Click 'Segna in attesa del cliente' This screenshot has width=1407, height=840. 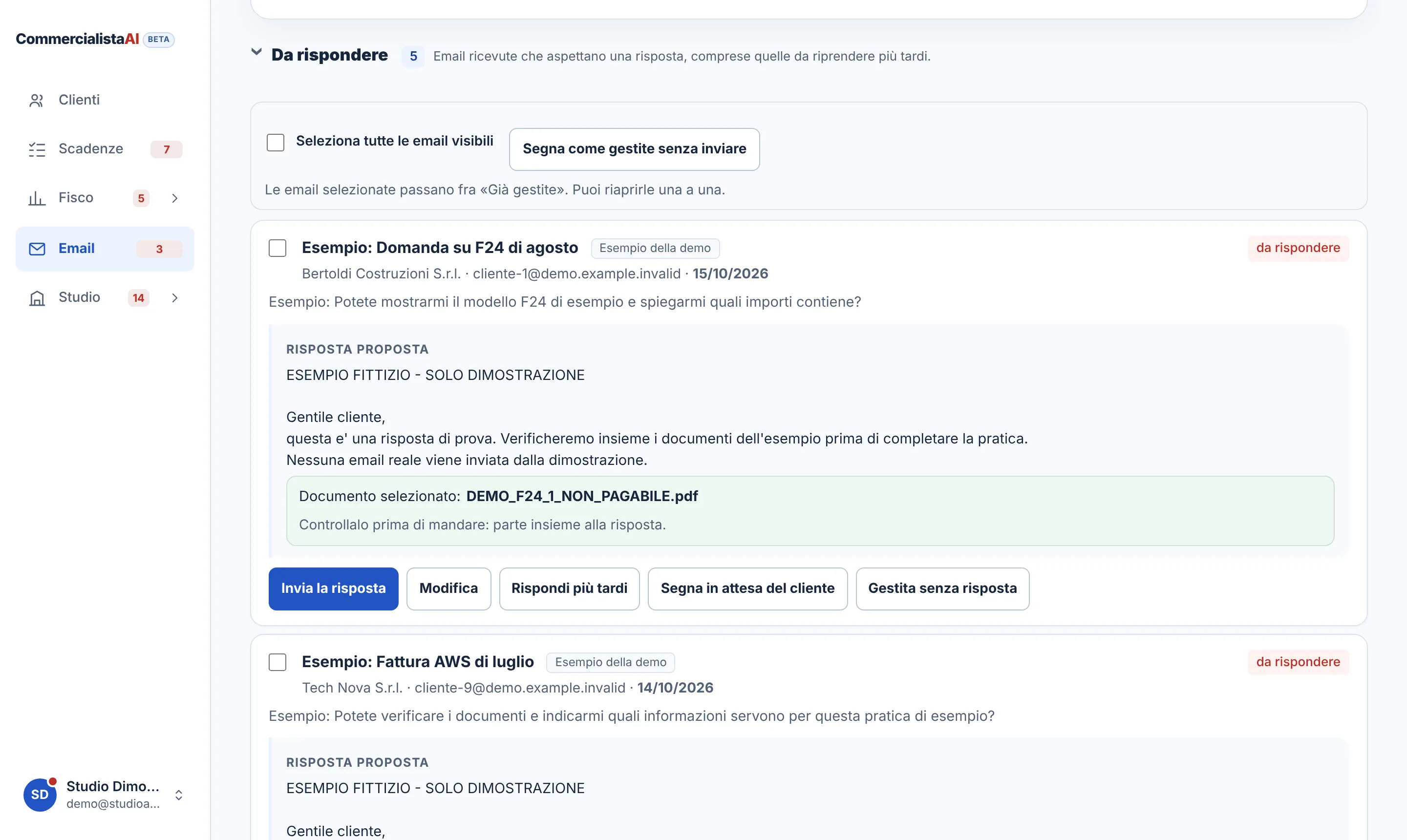click(x=747, y=588)
